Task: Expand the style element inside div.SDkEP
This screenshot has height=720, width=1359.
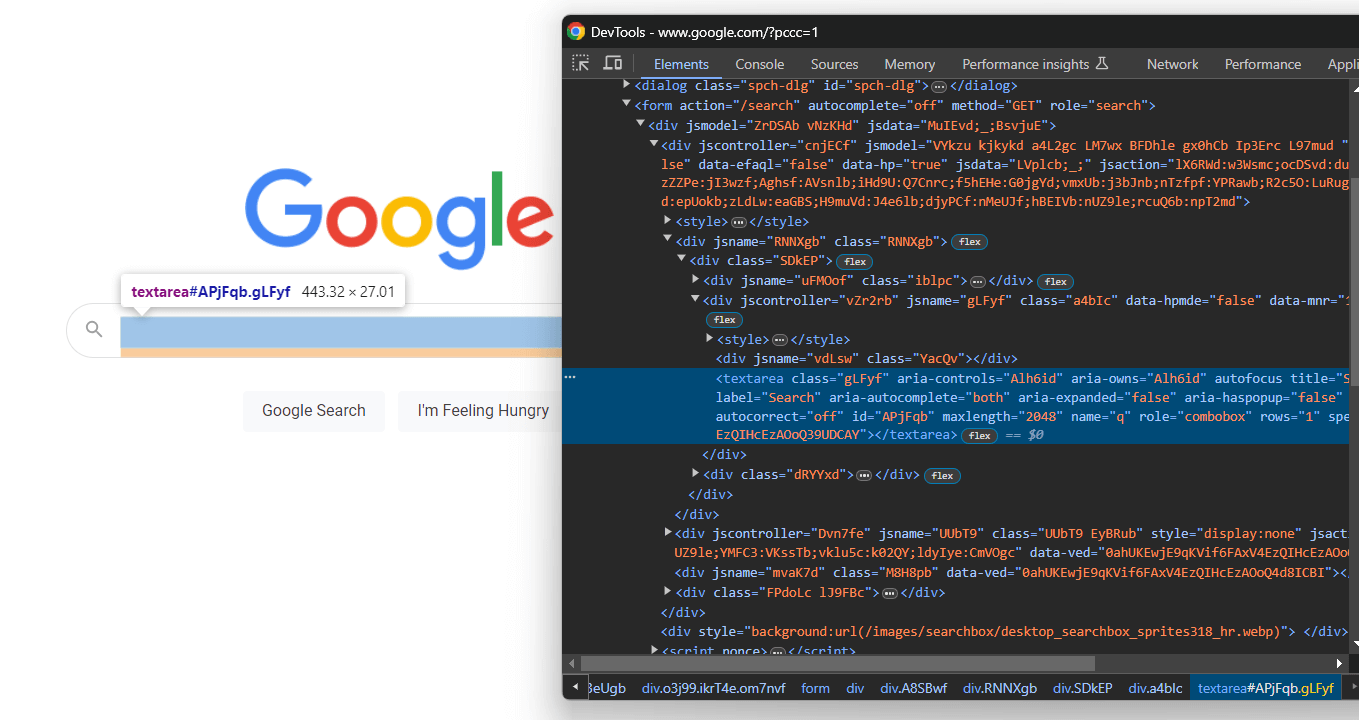Action: (x=709, y=338)
